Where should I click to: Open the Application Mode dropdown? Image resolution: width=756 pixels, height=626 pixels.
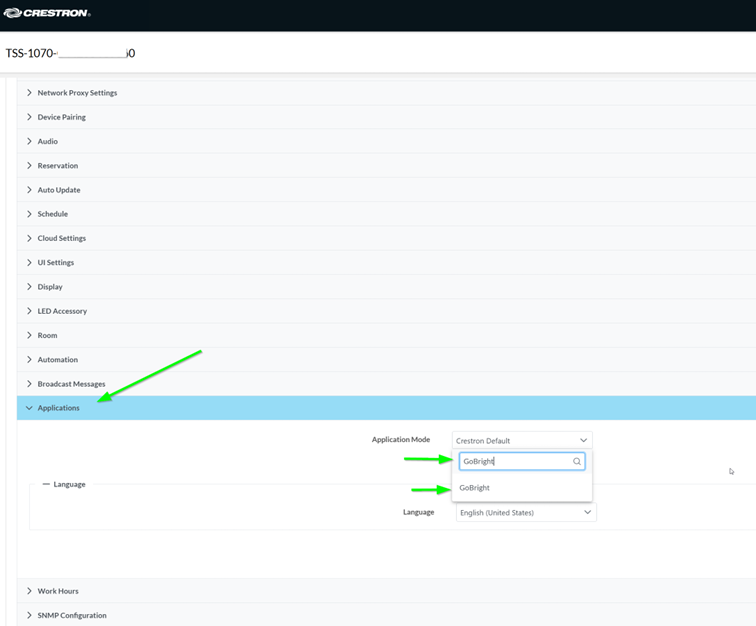[521, 440]
